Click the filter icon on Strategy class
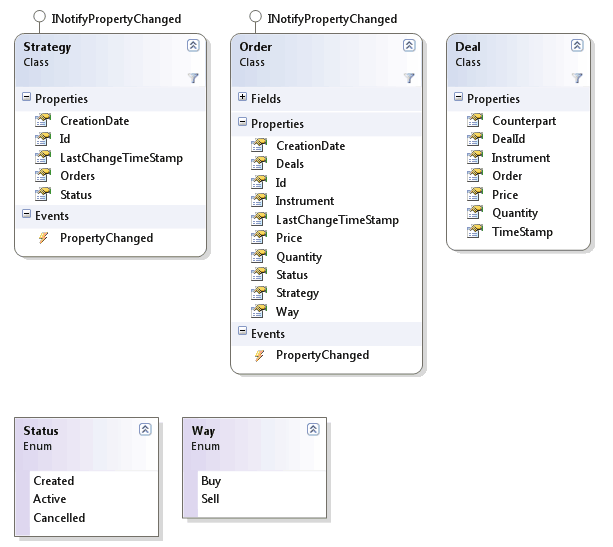Screen dimensions: 613x547 point(193,78)
